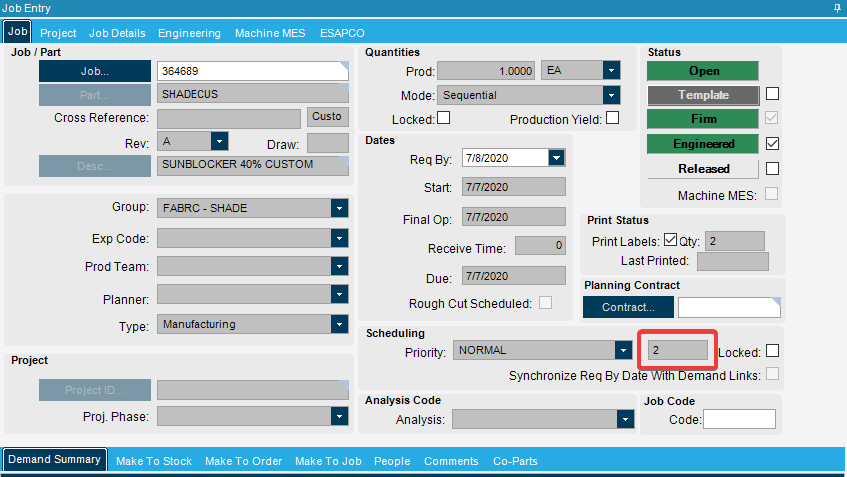The image size is (847, 477).
Task: Switch to the Project tab
Action: [58, 33]
